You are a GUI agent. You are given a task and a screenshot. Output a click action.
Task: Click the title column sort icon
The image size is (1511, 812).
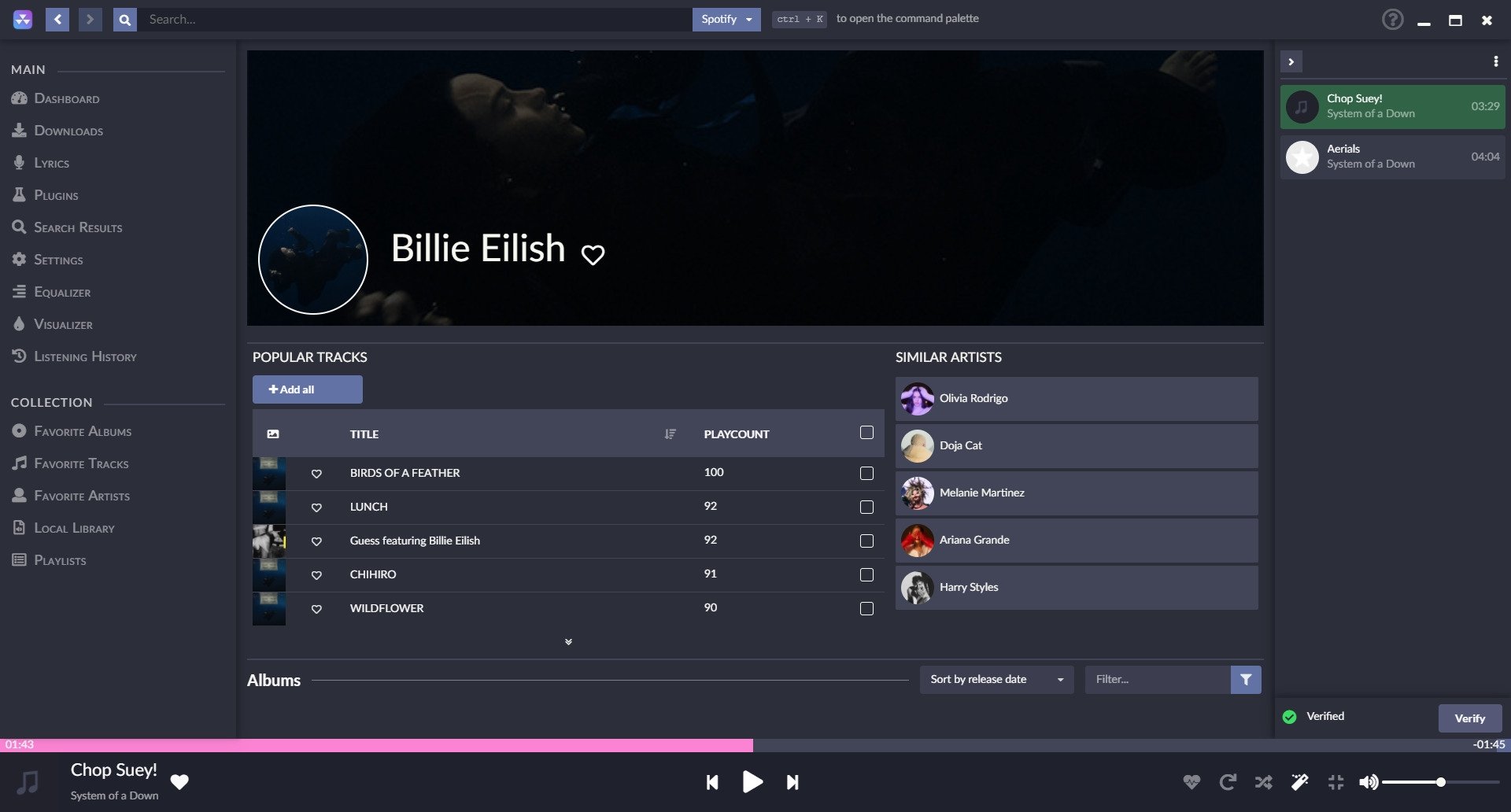pyautogui.click(x=670, y=434)
